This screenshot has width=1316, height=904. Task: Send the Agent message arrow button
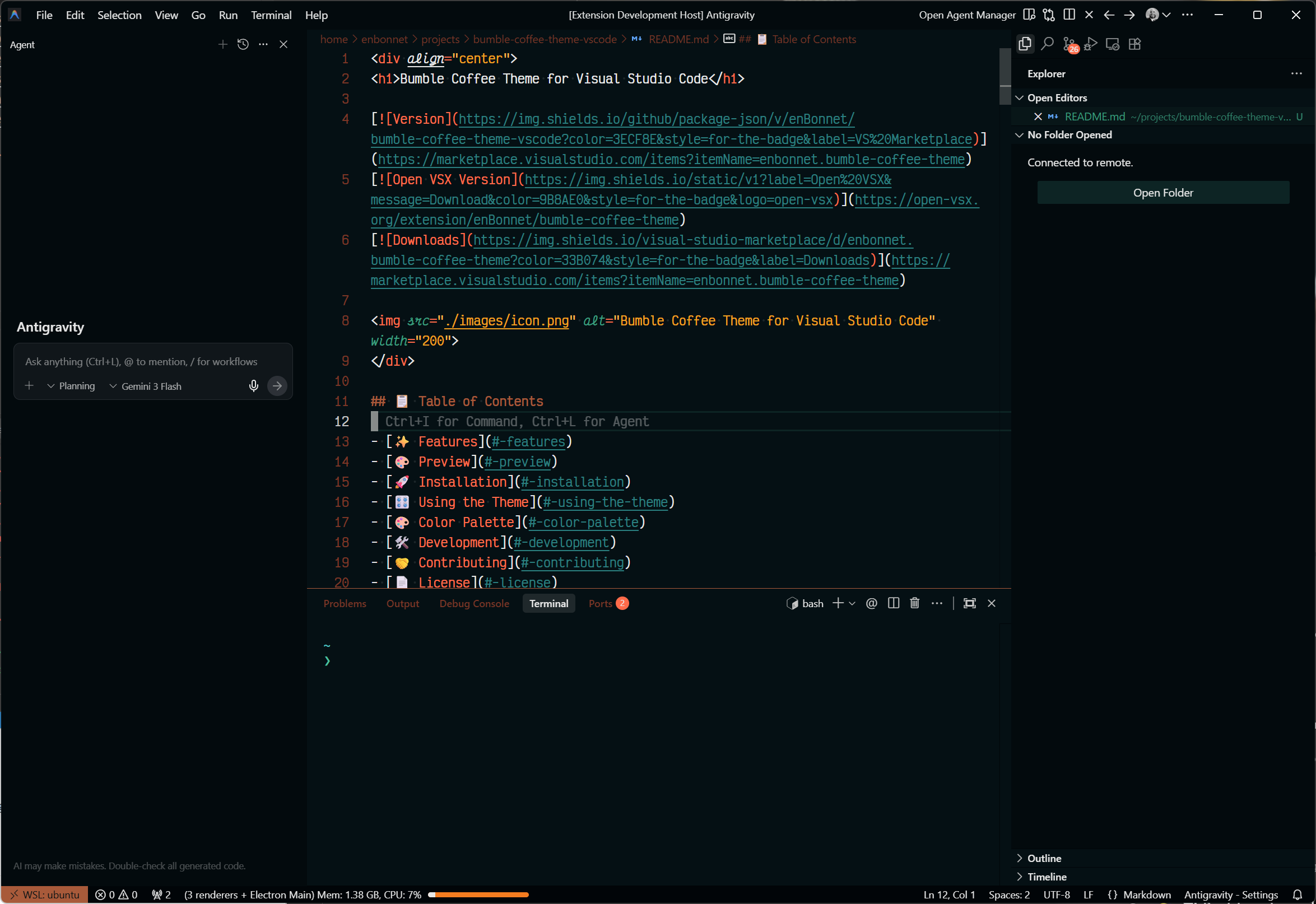277,386
